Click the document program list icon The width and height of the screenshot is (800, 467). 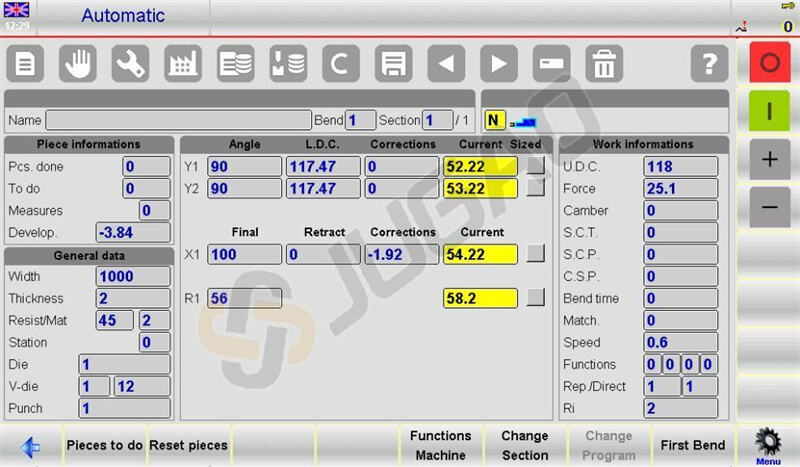point(25,65)
